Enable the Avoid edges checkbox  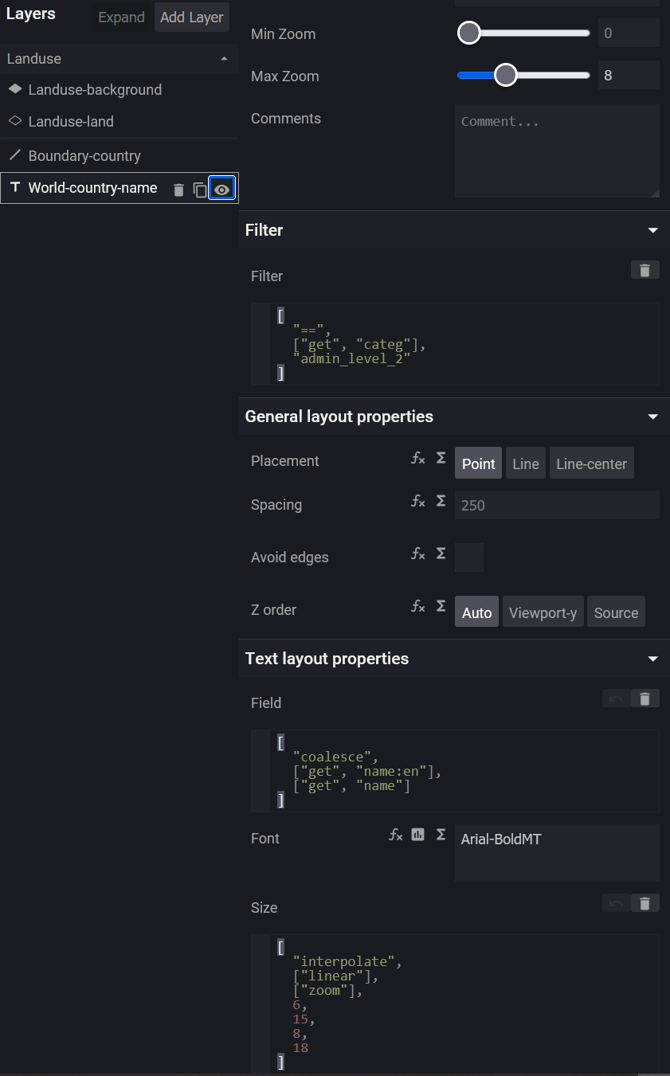(x=469, y=557)
